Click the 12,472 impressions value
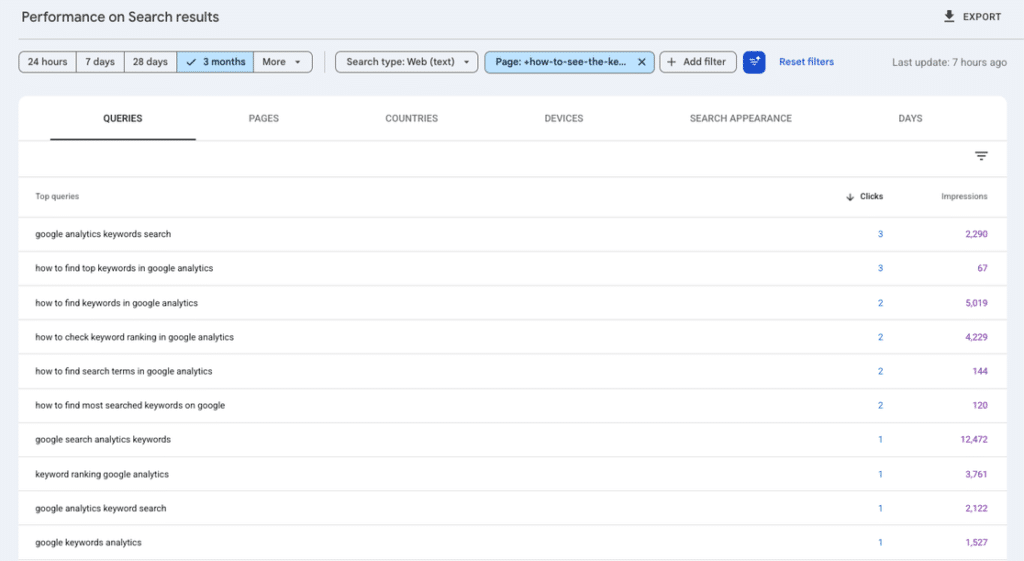1024x561 pixels. (x=974, y=440)
